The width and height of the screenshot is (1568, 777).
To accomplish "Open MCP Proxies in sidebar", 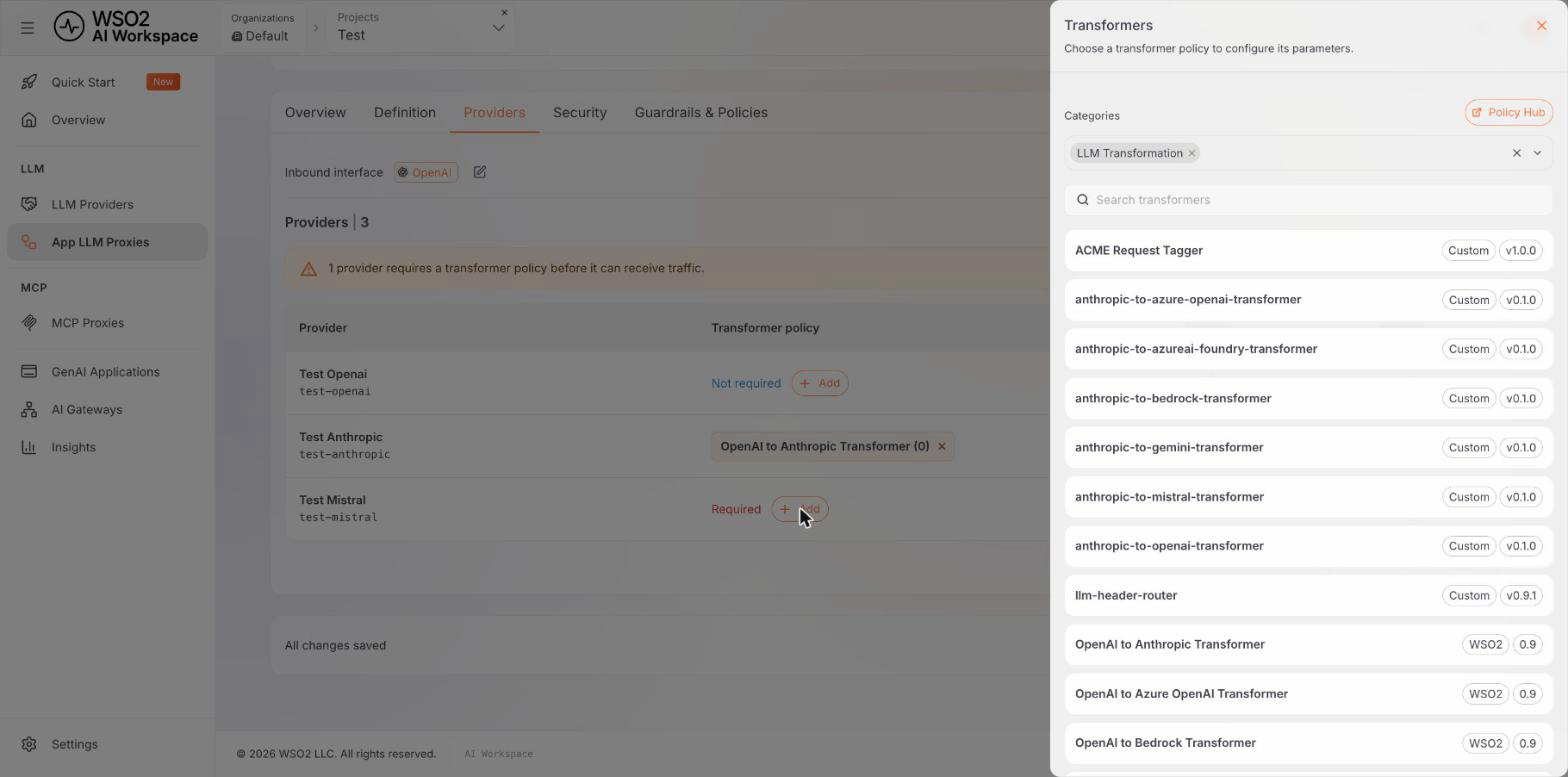I will click(x=107, y=323).
